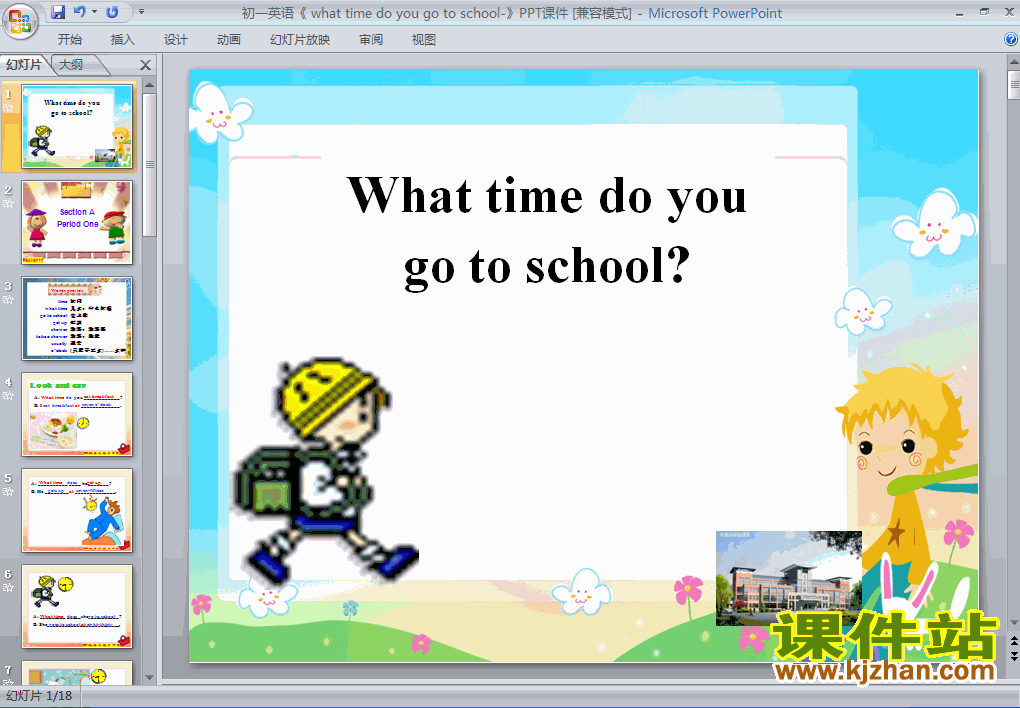Switch to the 幻灯片 pane tab
Screen dimensions: 1020x708
[24, 64]
